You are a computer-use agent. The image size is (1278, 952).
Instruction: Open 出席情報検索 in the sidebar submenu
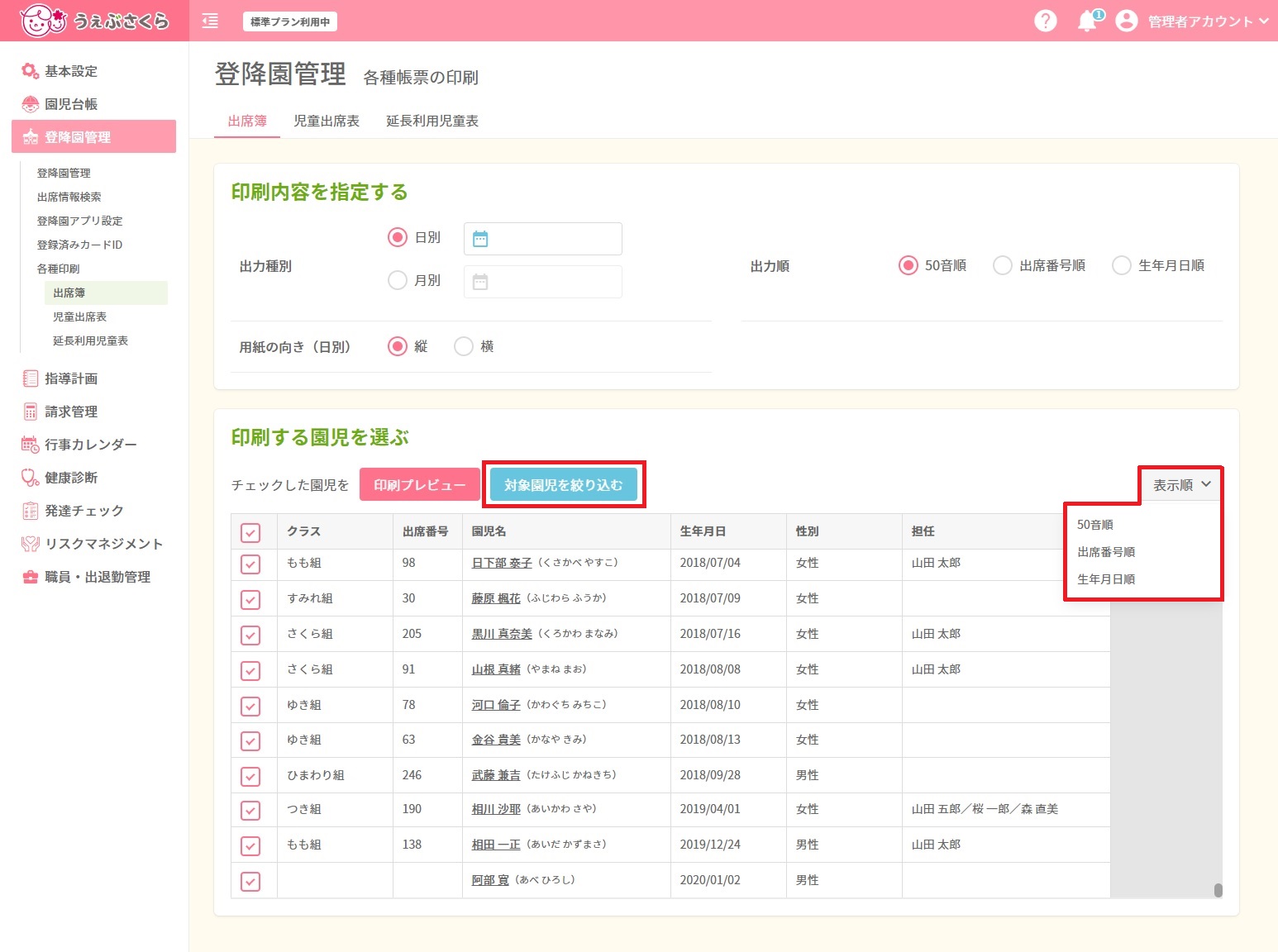[69, 197]
